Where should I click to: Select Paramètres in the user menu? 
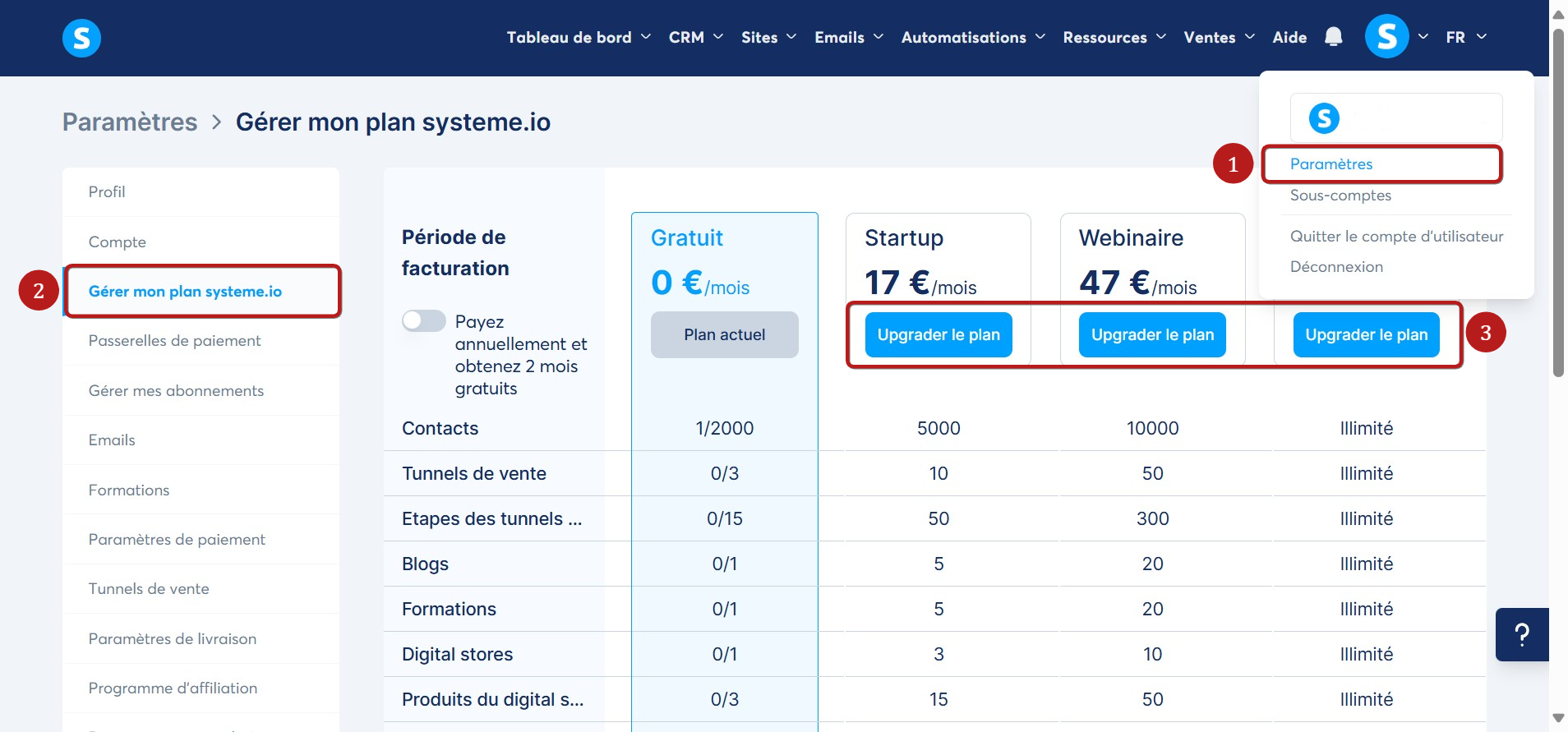pos(1331,164)
